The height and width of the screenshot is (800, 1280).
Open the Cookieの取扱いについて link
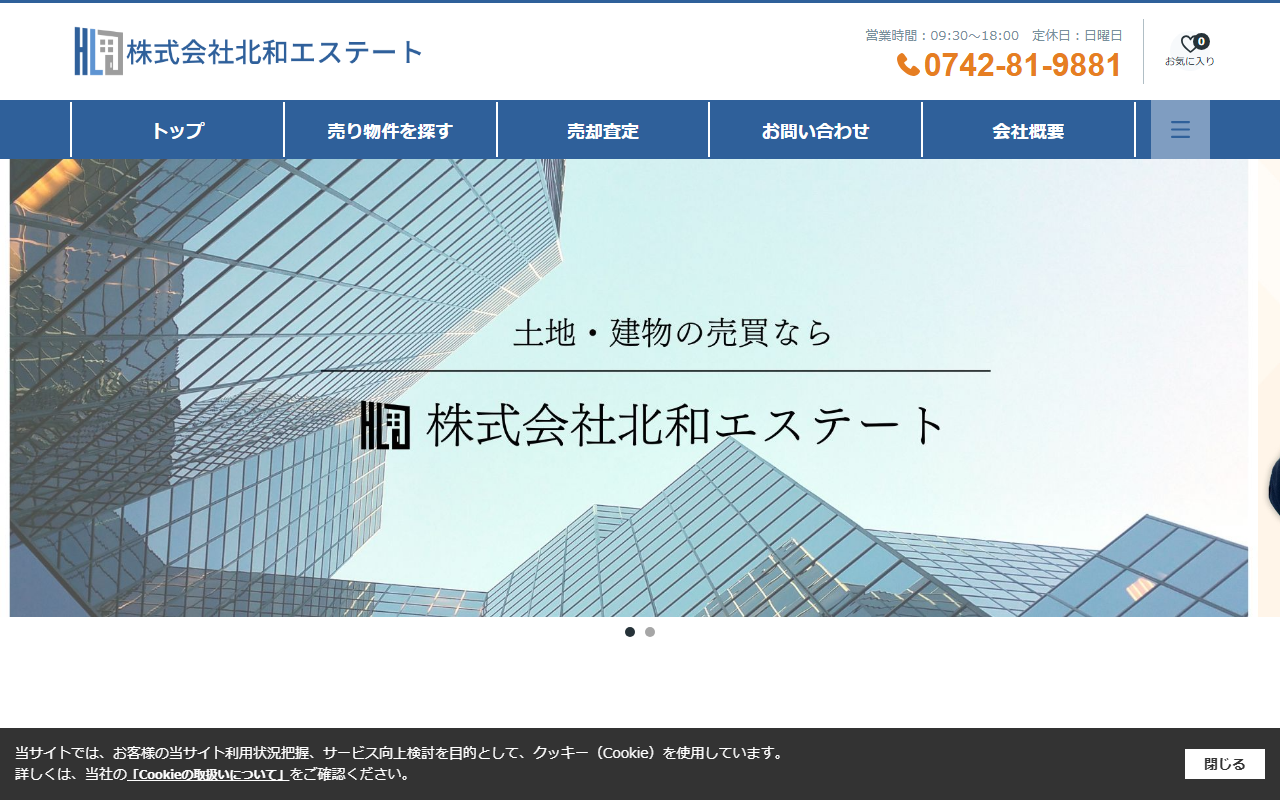208,774
